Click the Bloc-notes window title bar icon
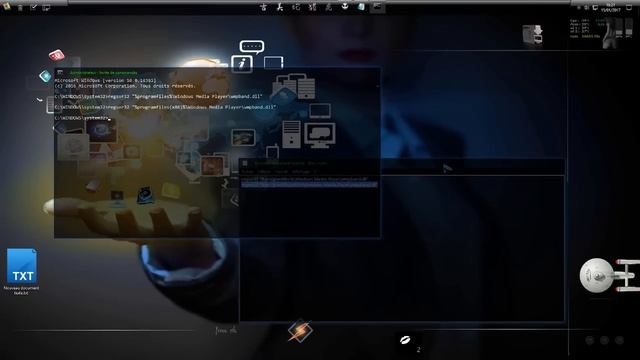 (x=245, y=163)
